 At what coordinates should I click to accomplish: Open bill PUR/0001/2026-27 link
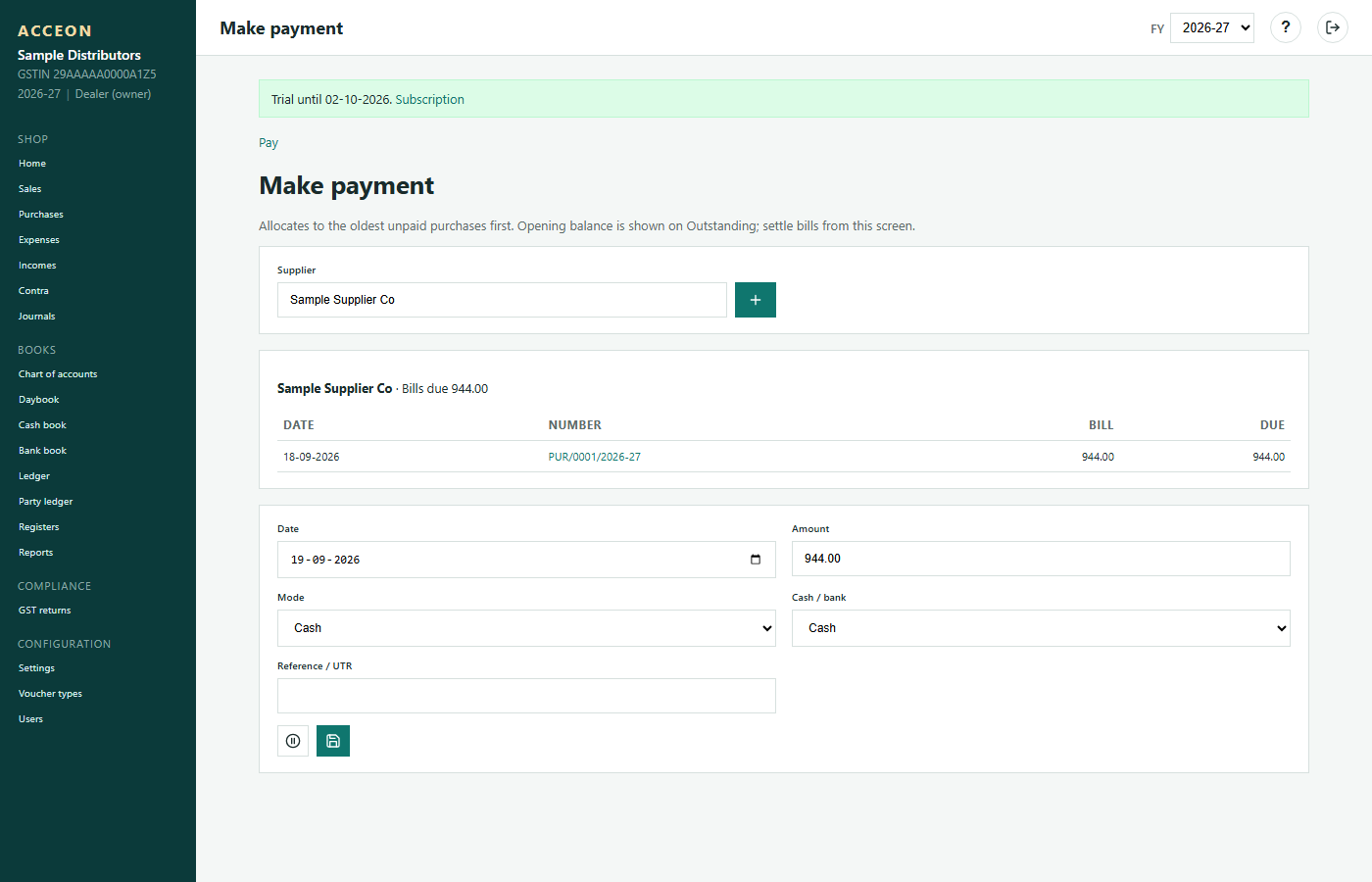click(594, 457)
